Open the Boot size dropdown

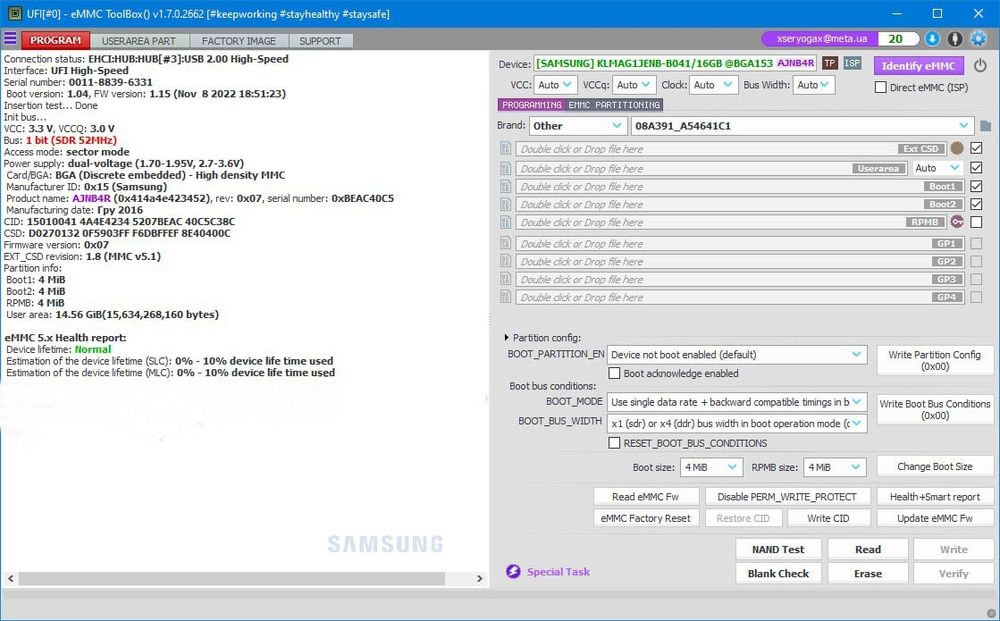click(x=711, y=467)
